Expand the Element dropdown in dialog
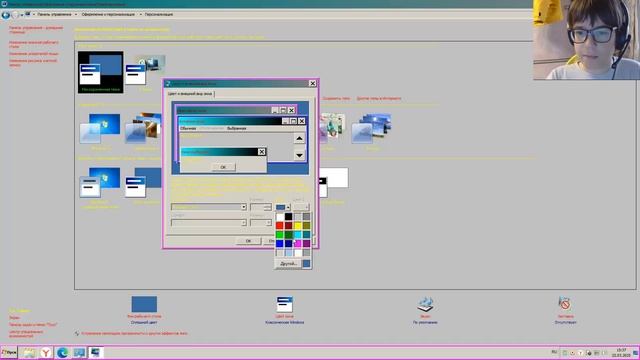Image resolution: width=640 pixels, height=360 pixels. click(x=243, y=207)
